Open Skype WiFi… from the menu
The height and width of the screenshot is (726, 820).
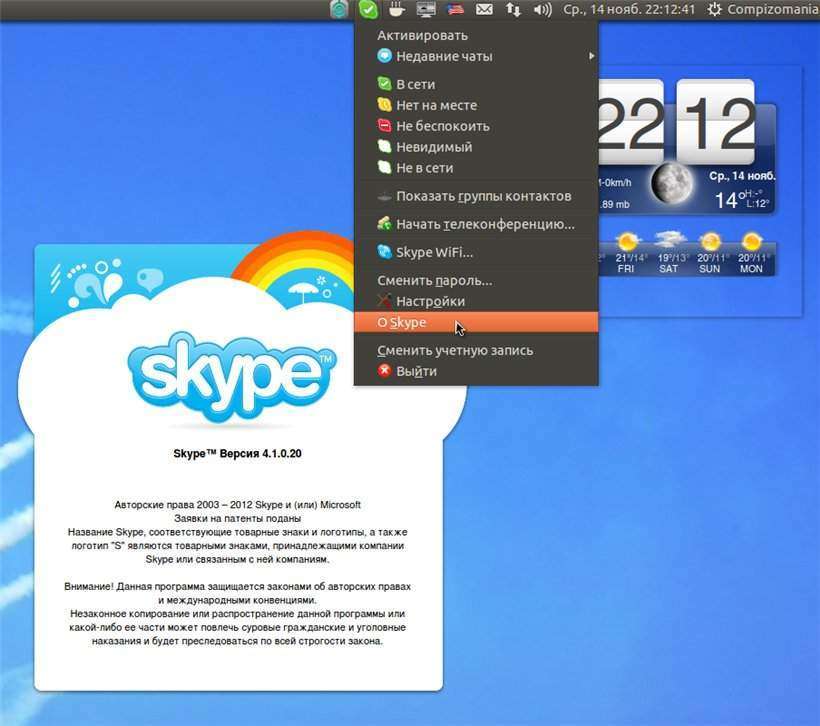pyautogui.click(x=476, y=252)
